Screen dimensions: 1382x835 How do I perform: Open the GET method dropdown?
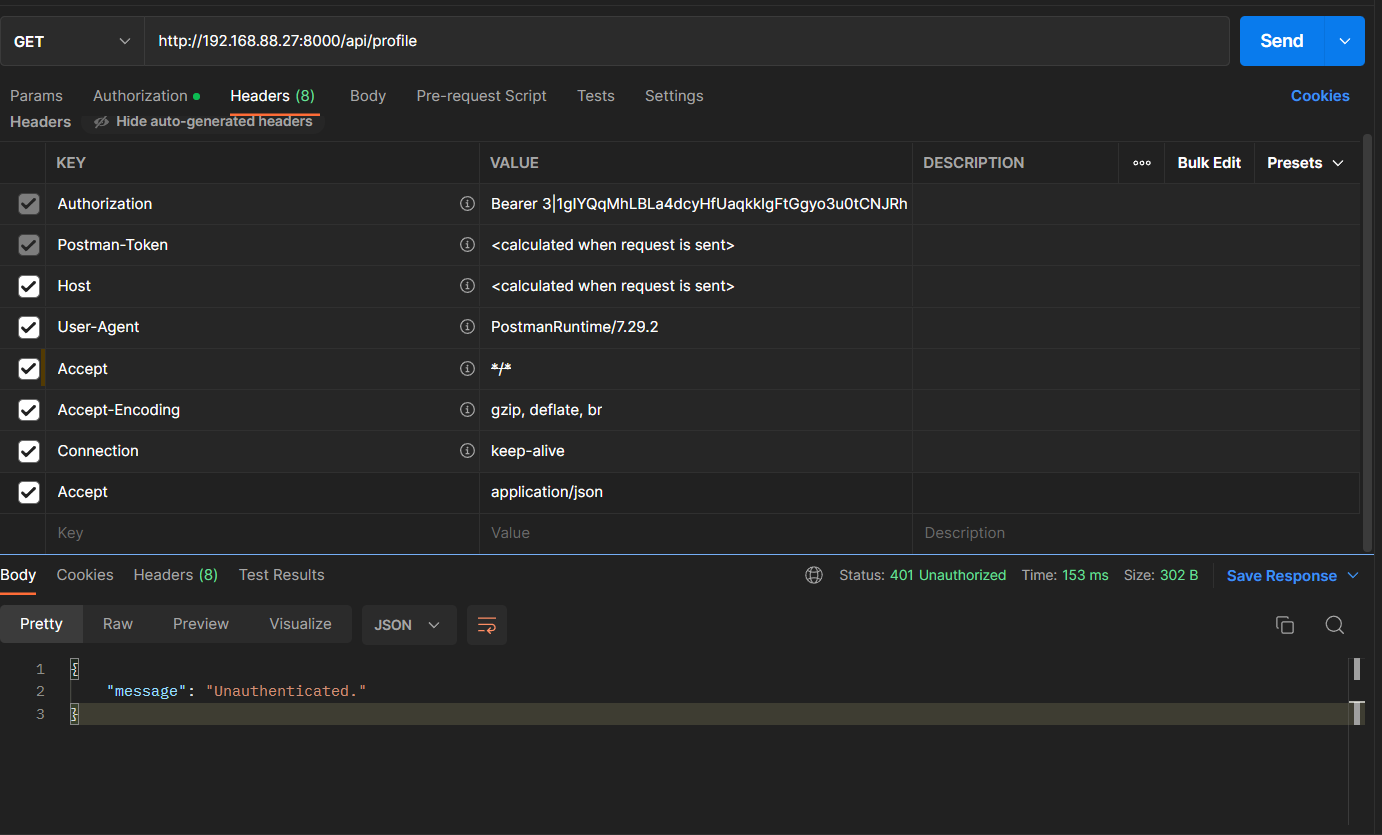point(72,41)
